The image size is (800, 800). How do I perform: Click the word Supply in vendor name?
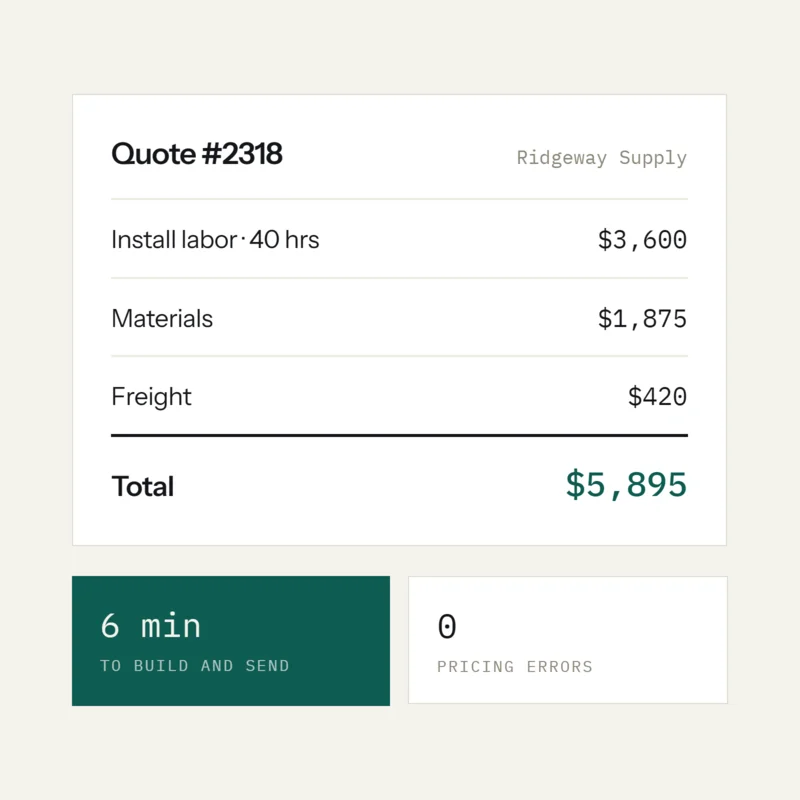tap(653, 158)
